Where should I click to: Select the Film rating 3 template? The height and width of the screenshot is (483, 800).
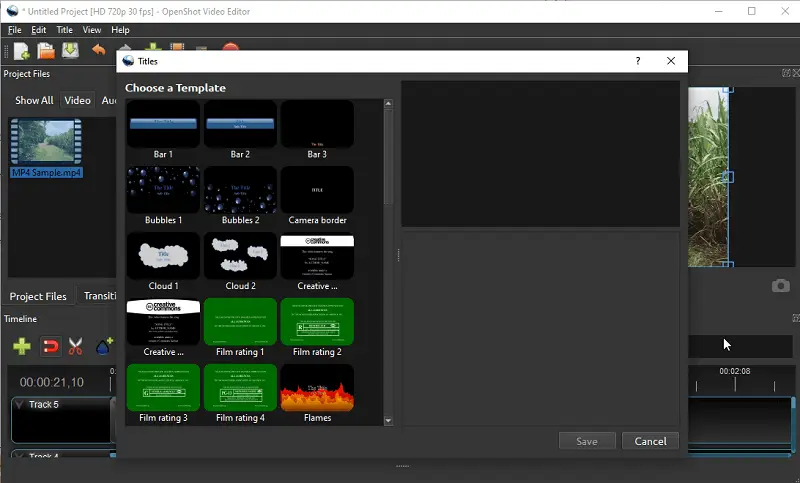pyautogui.click(x=163, y=393)
